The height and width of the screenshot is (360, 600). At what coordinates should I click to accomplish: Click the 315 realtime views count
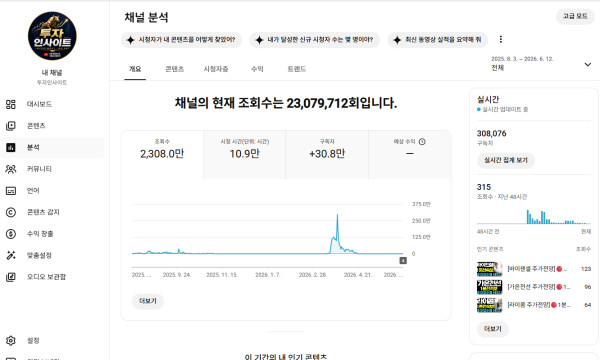point(484,187)
